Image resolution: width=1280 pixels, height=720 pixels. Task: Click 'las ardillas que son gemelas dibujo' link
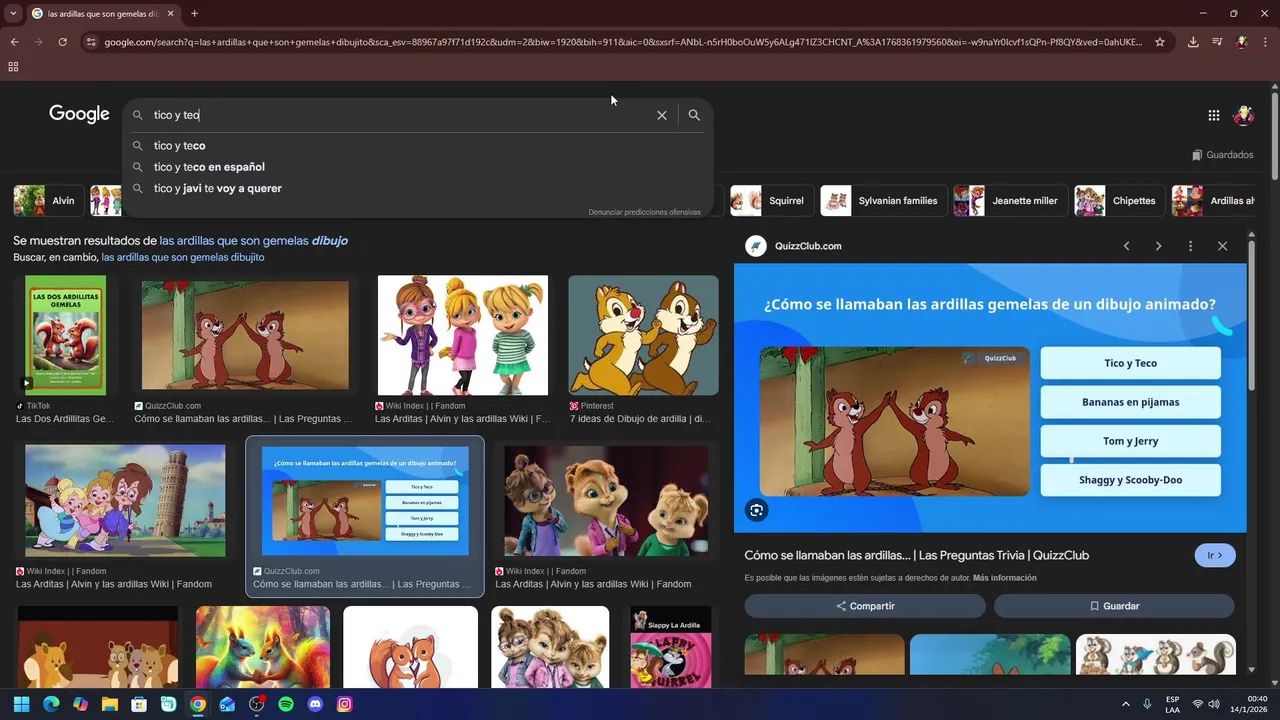253,241
